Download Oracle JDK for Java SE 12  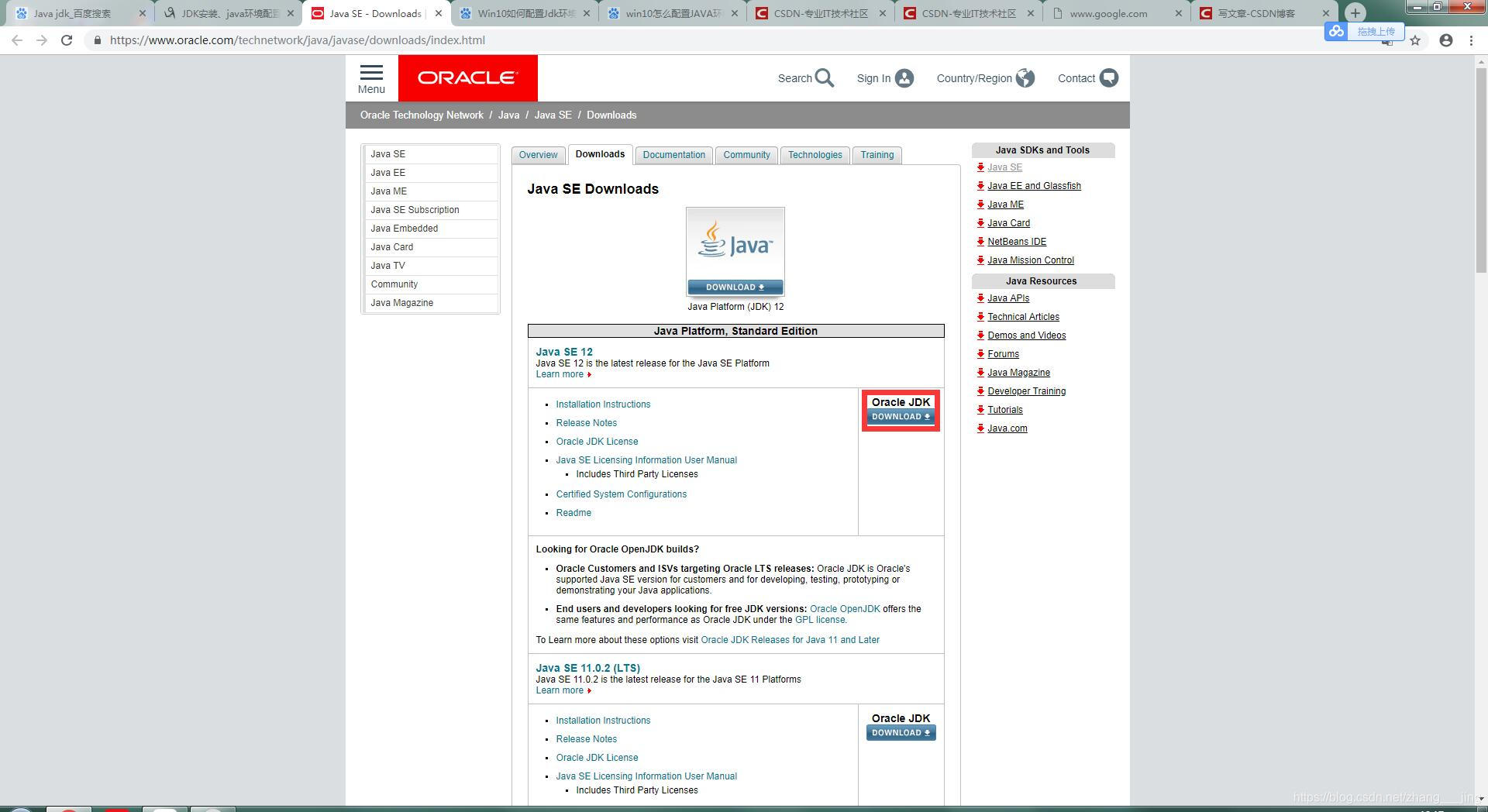[901, 417]
